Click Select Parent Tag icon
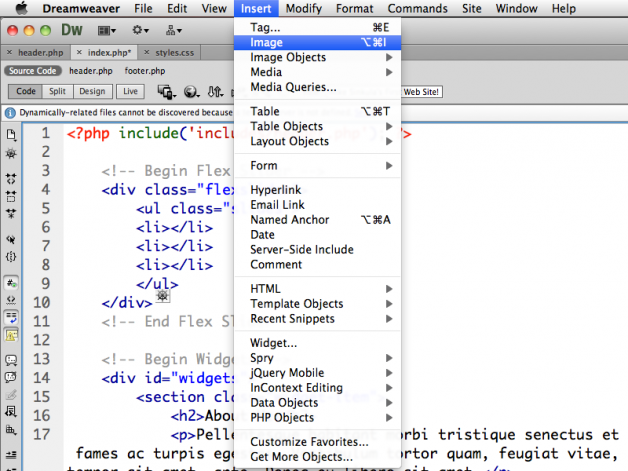This screenshot has width=628, height=471. tap(11, 239)
